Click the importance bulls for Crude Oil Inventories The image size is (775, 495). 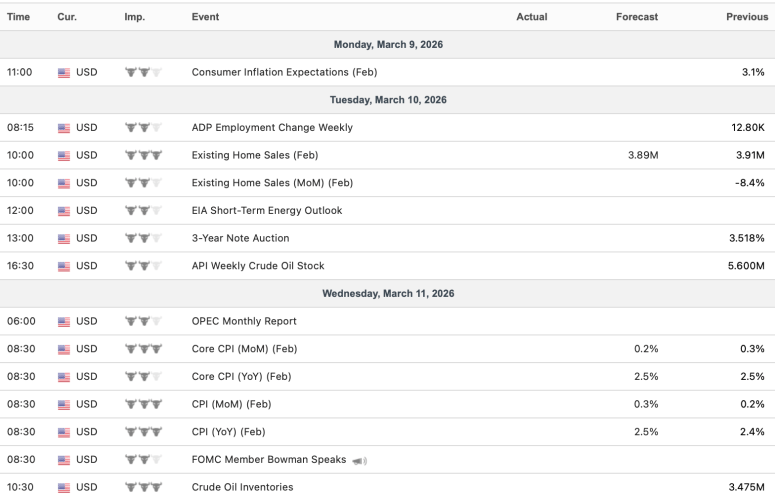(143, 487)
